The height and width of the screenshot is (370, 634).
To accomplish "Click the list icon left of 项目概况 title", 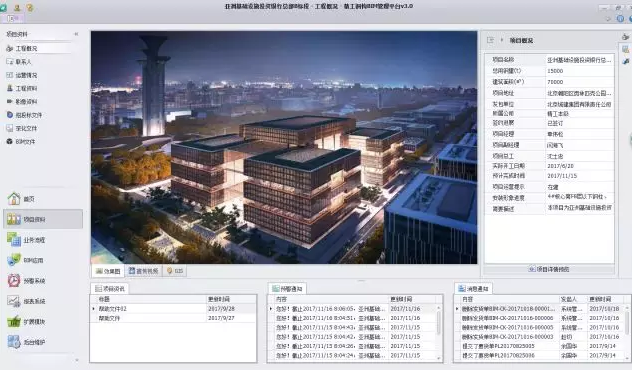I will click(490, 40).
